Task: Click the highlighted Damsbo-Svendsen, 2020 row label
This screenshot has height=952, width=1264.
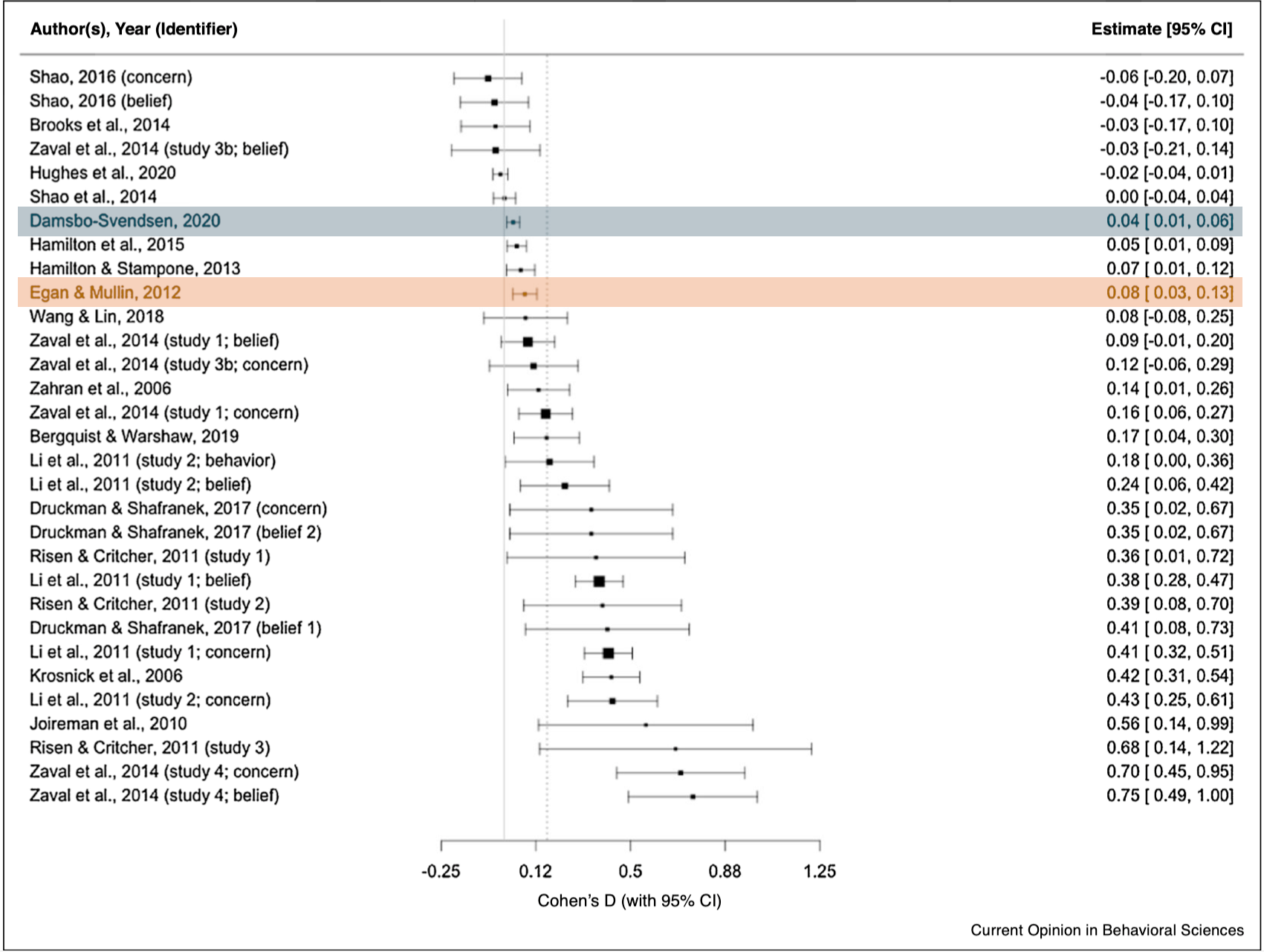Action: pos(125,221)
